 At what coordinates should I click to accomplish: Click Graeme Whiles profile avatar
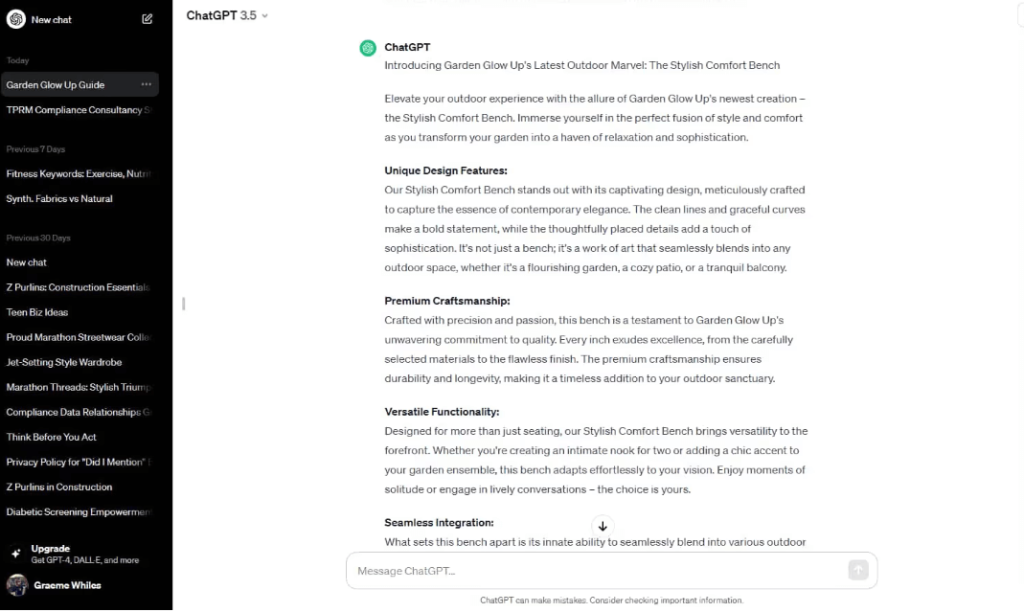pos(18,585)
